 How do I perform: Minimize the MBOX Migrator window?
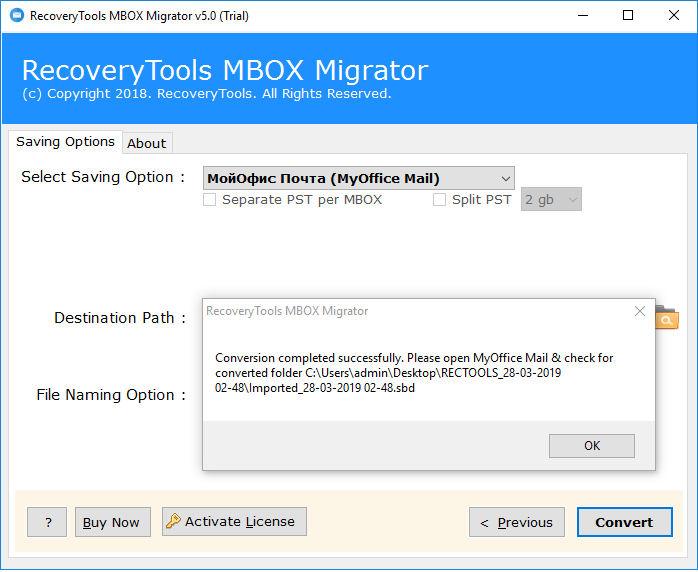(x=583, y=16)
